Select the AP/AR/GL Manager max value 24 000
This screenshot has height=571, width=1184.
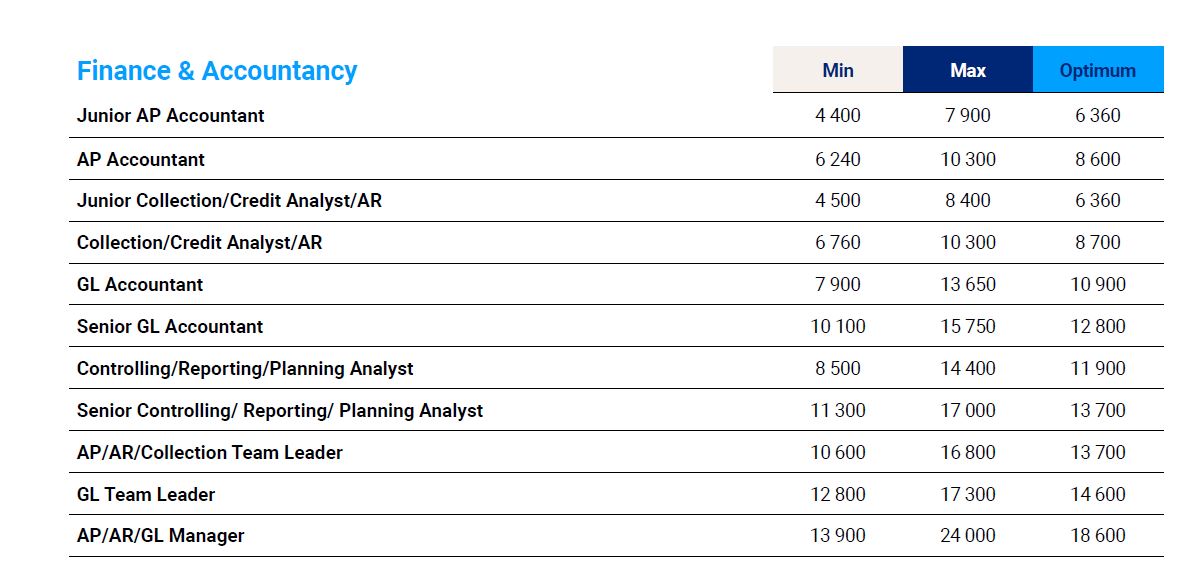tap(968, 535)
